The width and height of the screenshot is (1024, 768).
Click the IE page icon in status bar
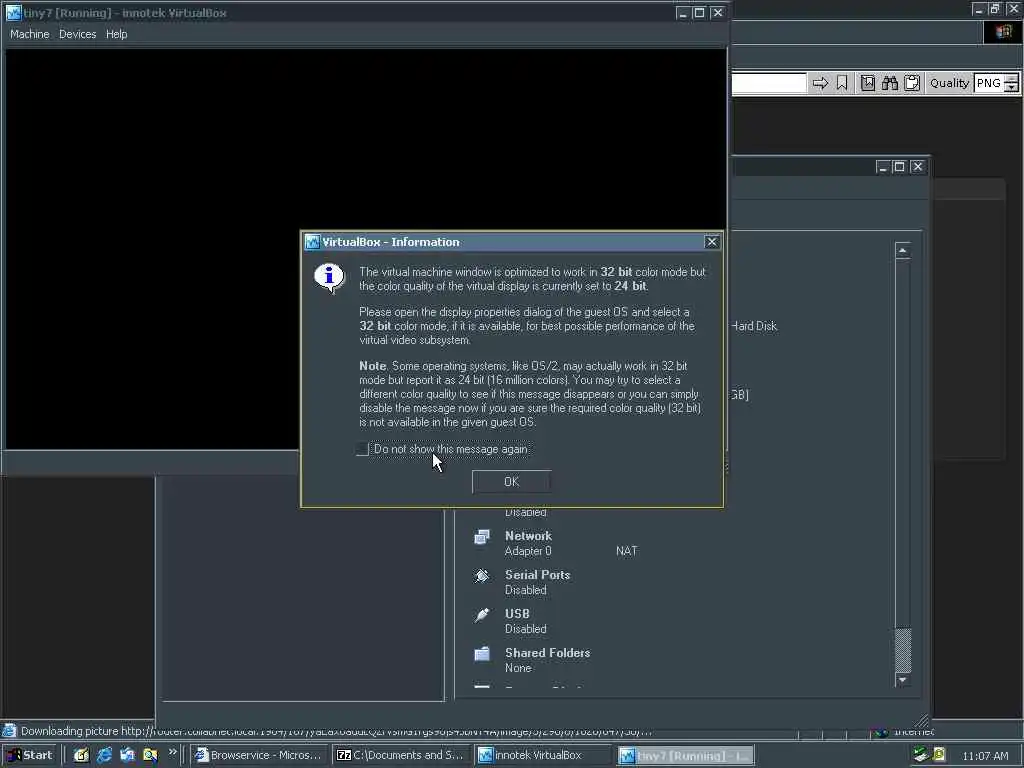click(9, 731)
